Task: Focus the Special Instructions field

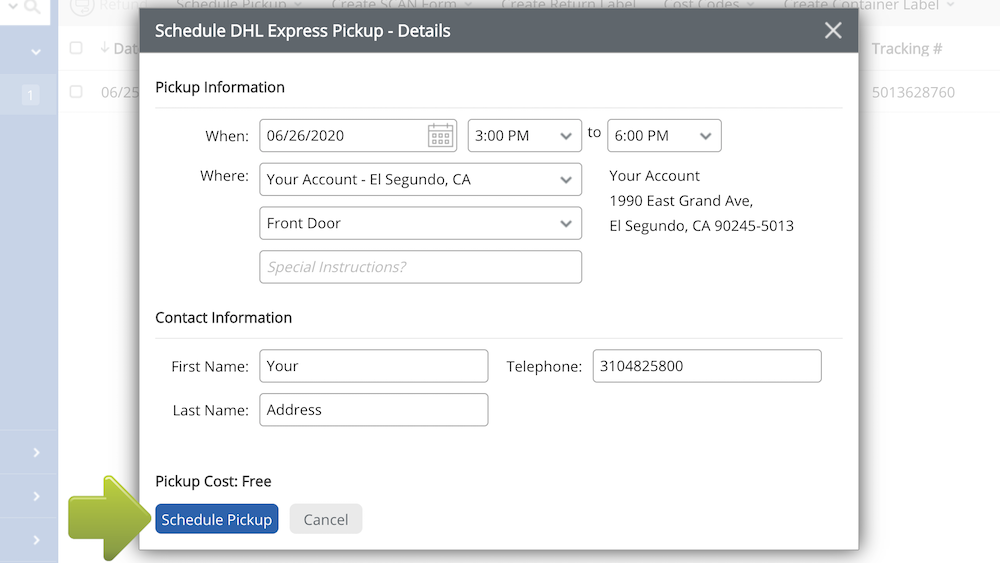Action: click(420, 267)
